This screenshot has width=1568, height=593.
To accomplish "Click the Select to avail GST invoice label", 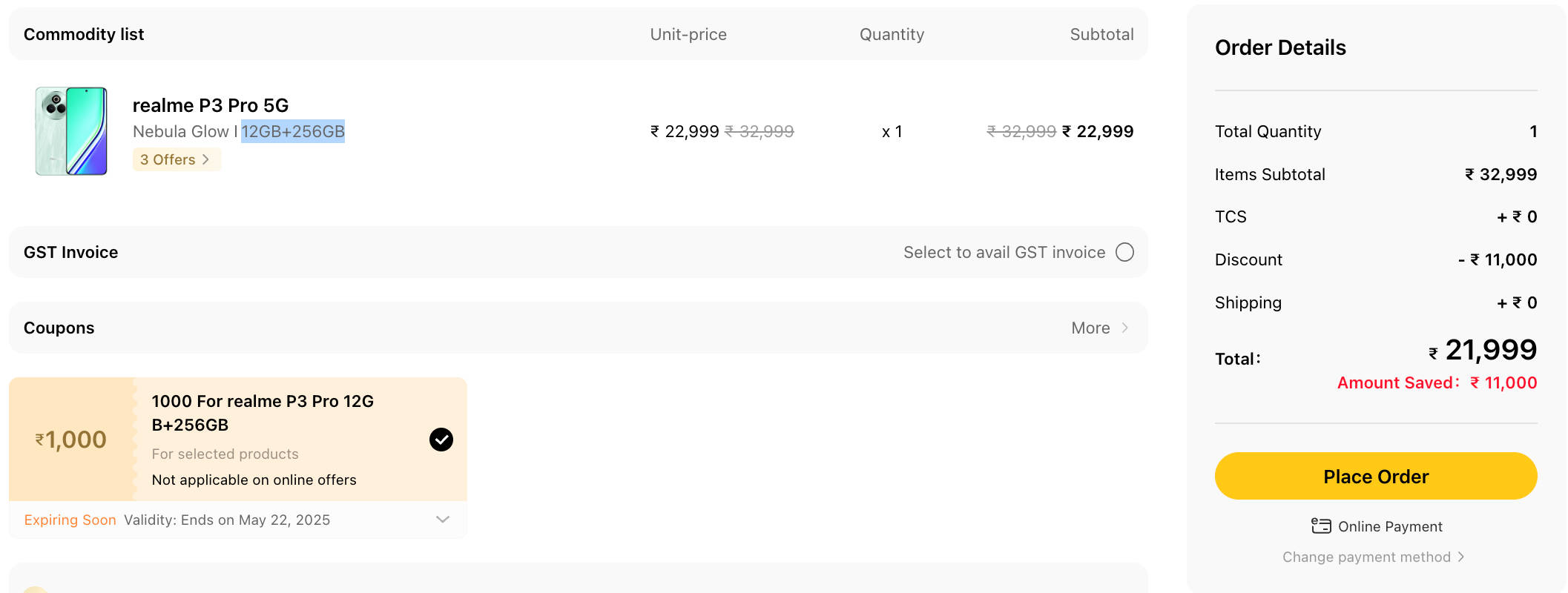I will coord(1004,252).
